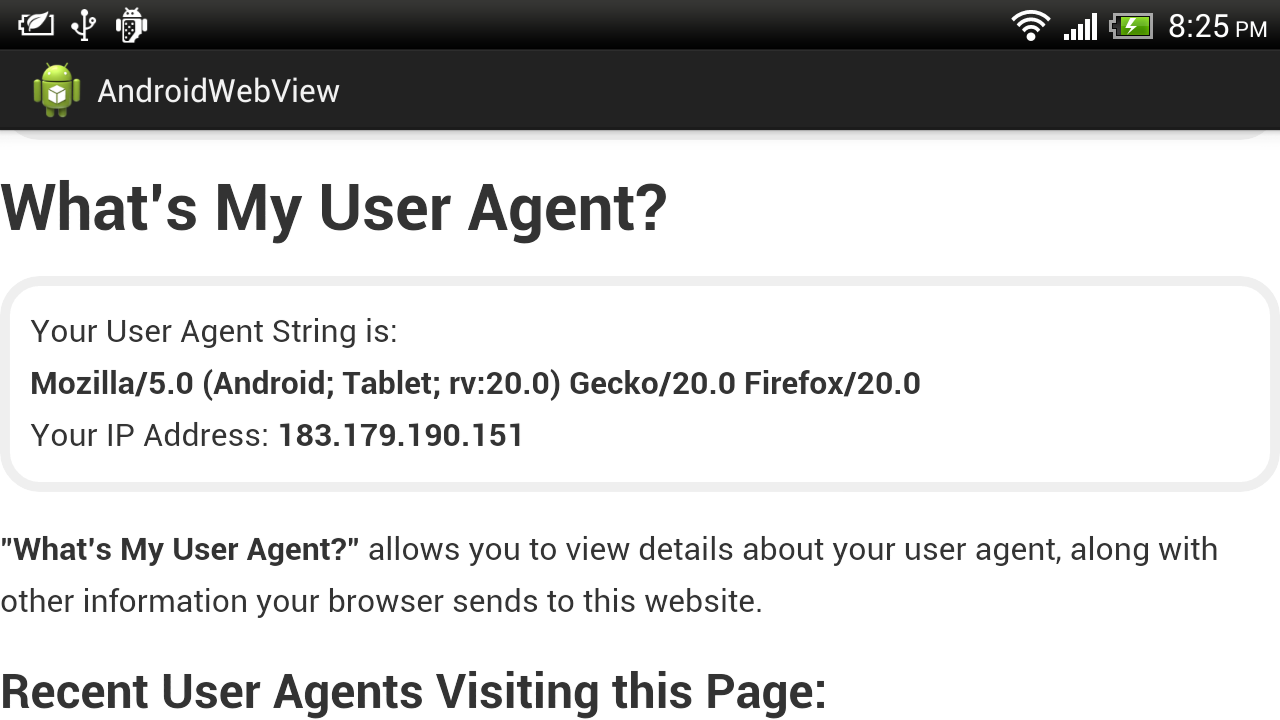Tap the USB connected status icon
The image size is (1280, 720).
point(84,25)
